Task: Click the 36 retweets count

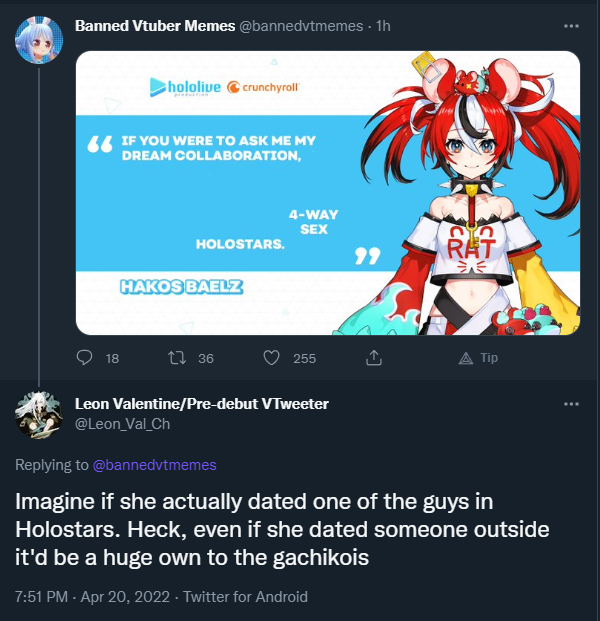Action: point(206,358)
